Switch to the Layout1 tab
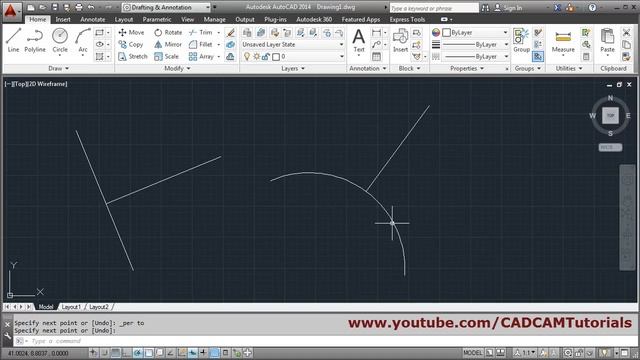The image size is (640, 360). tap(71, 307)
